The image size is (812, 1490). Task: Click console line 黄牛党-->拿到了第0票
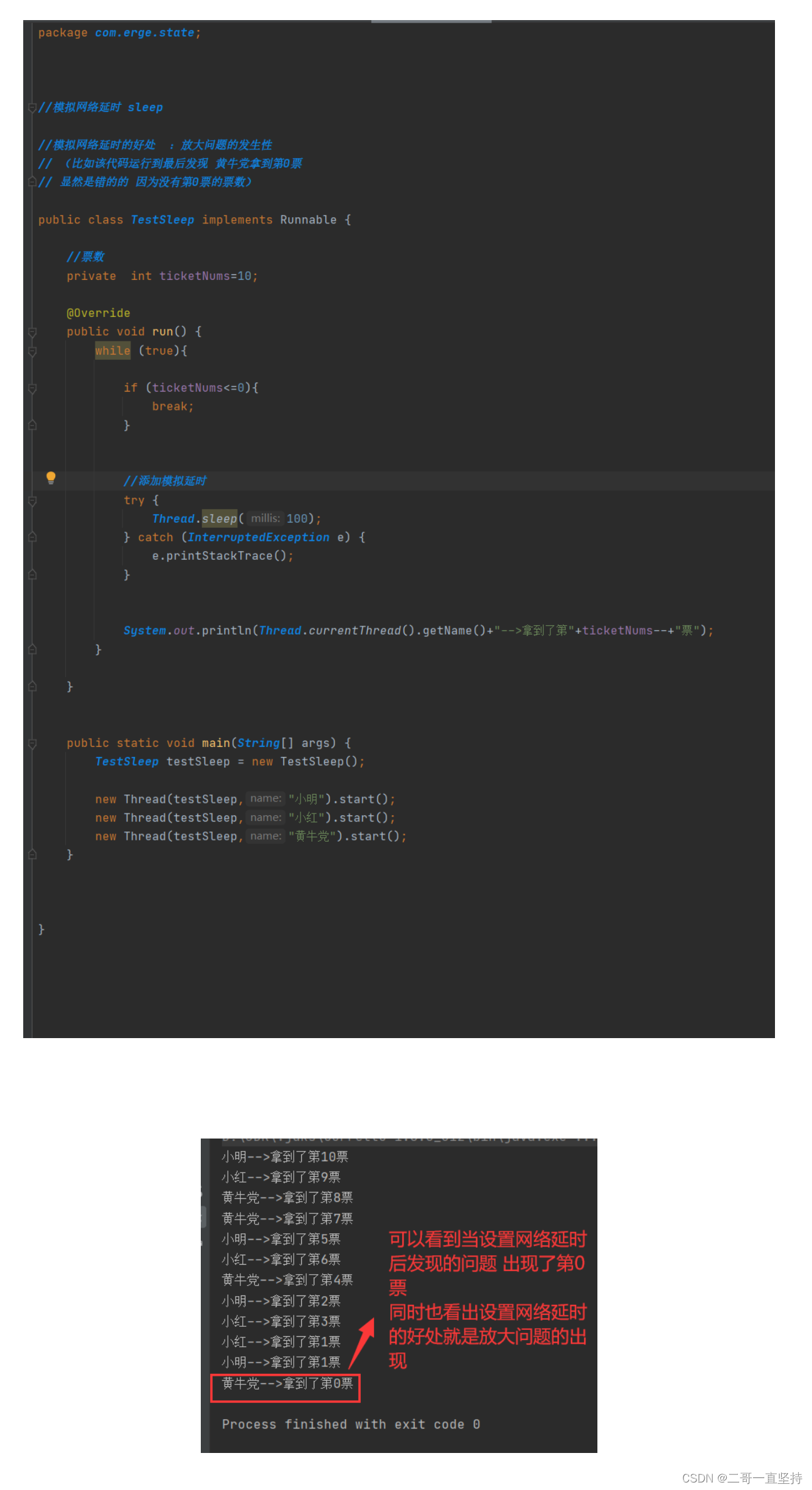[287, 1383]
